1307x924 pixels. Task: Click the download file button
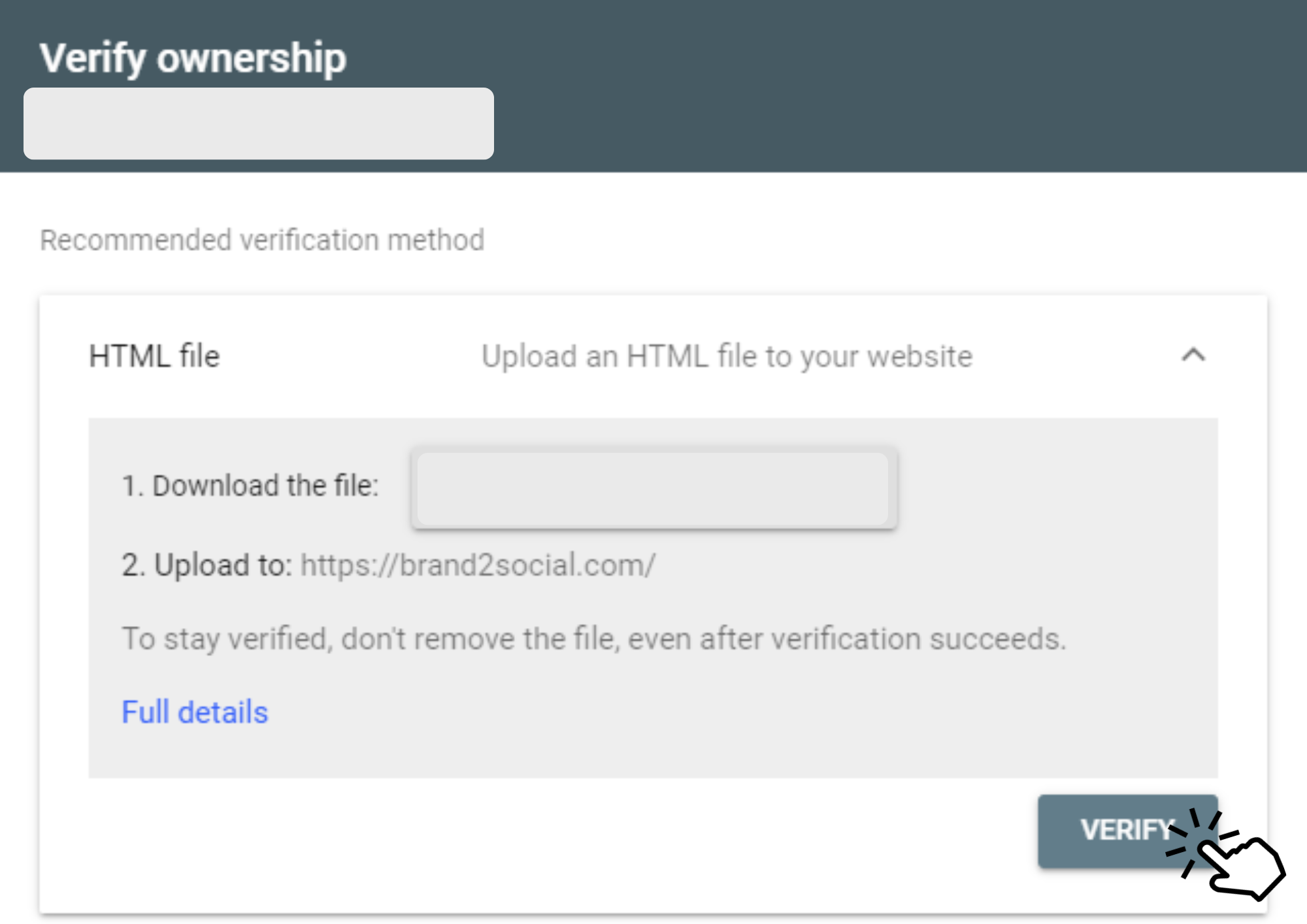653,488
